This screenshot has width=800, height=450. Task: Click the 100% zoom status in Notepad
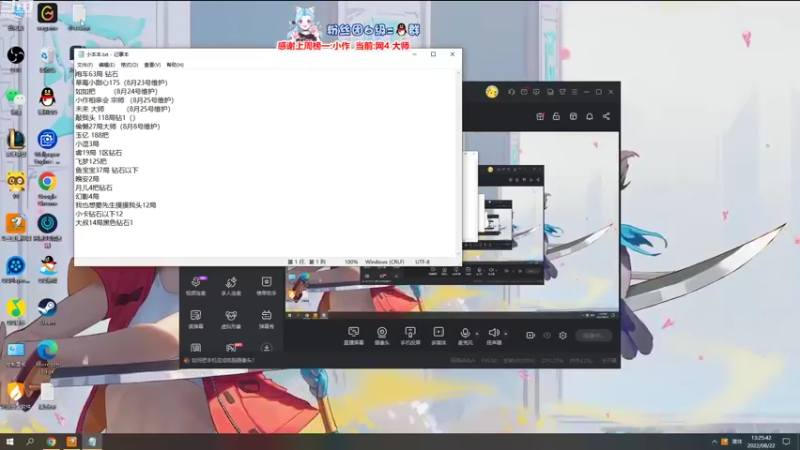pos(351,262)
